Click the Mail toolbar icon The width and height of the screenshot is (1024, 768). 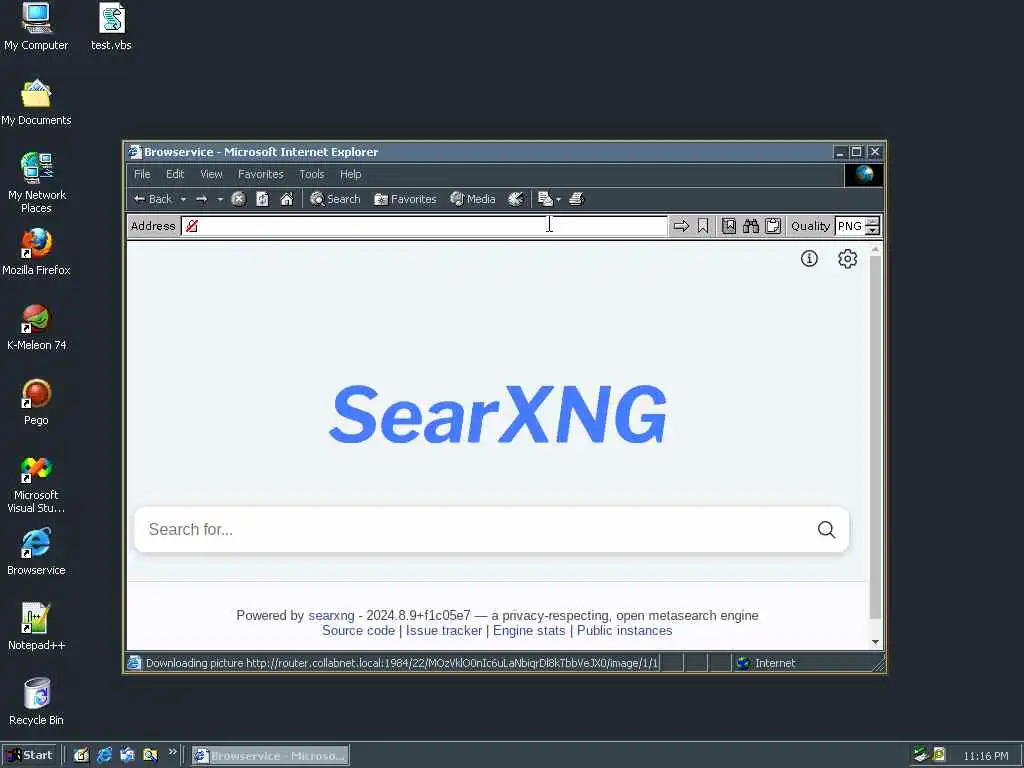click(545, 199)
